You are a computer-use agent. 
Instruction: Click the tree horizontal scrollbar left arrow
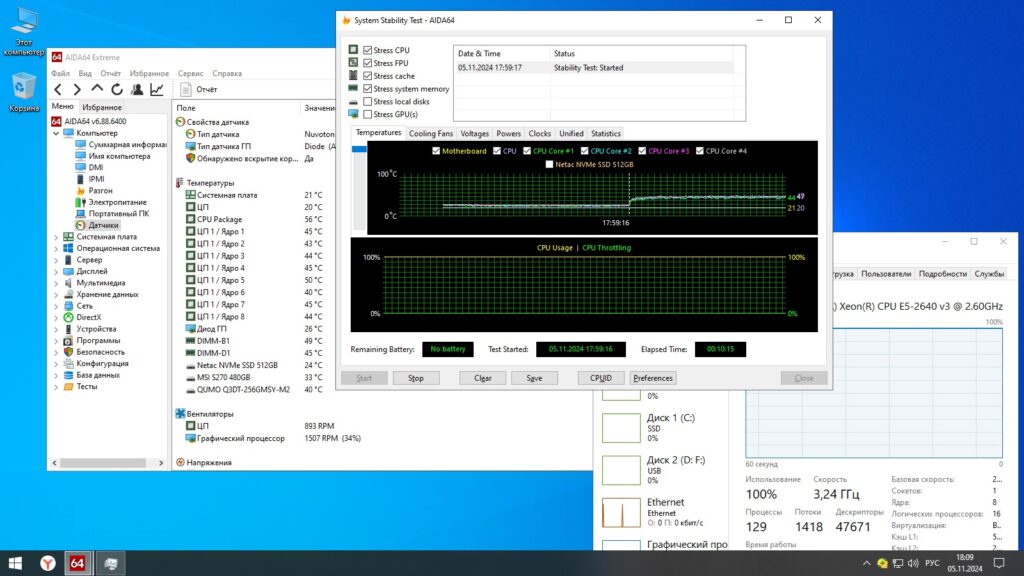[x=55, y=463]
